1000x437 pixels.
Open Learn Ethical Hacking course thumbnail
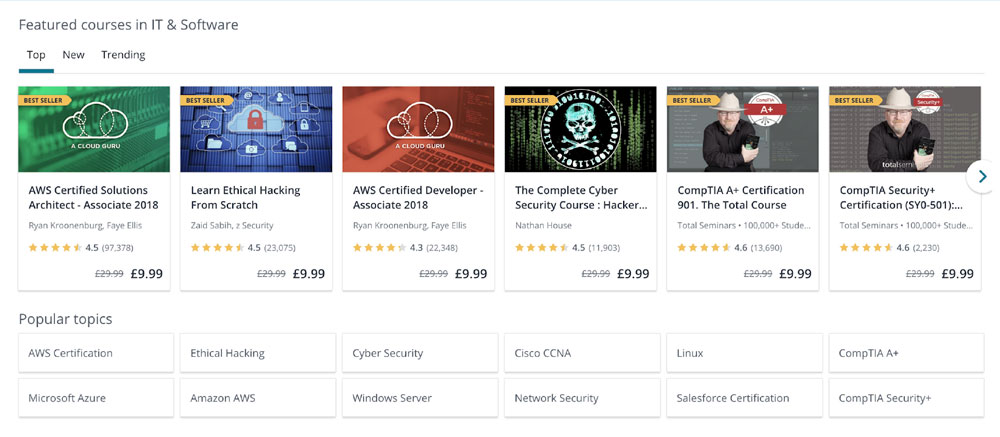[256, 130]
